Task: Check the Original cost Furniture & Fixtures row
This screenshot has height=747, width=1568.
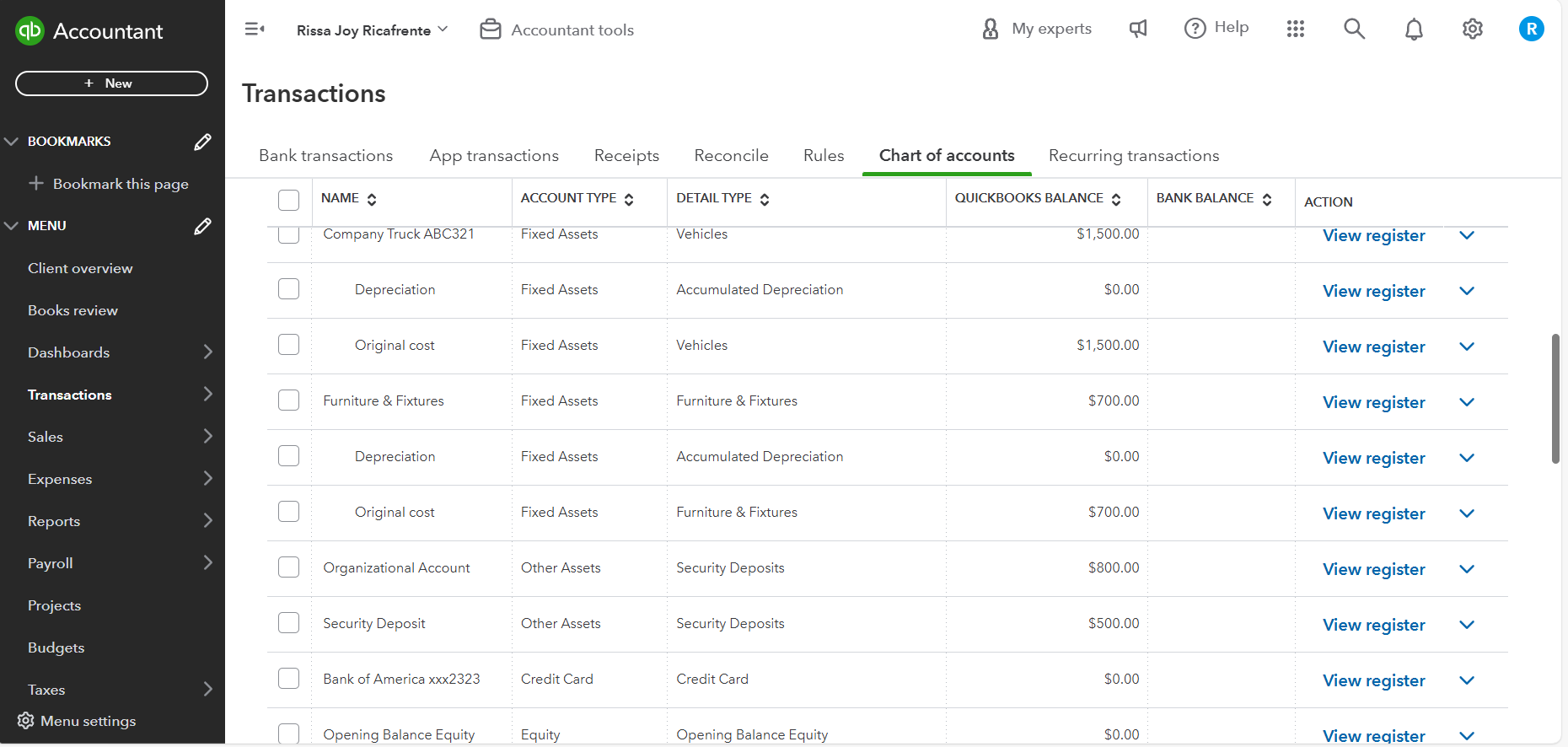Action: 289,512
